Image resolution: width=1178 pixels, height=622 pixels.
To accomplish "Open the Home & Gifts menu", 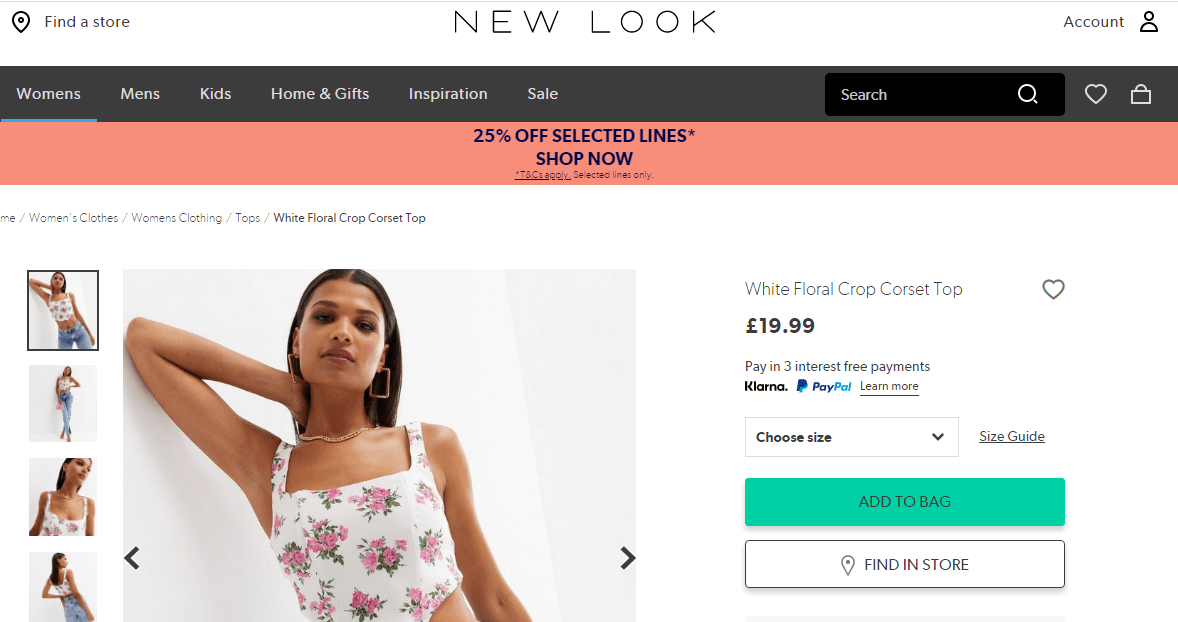I will [x=320, y=94].
